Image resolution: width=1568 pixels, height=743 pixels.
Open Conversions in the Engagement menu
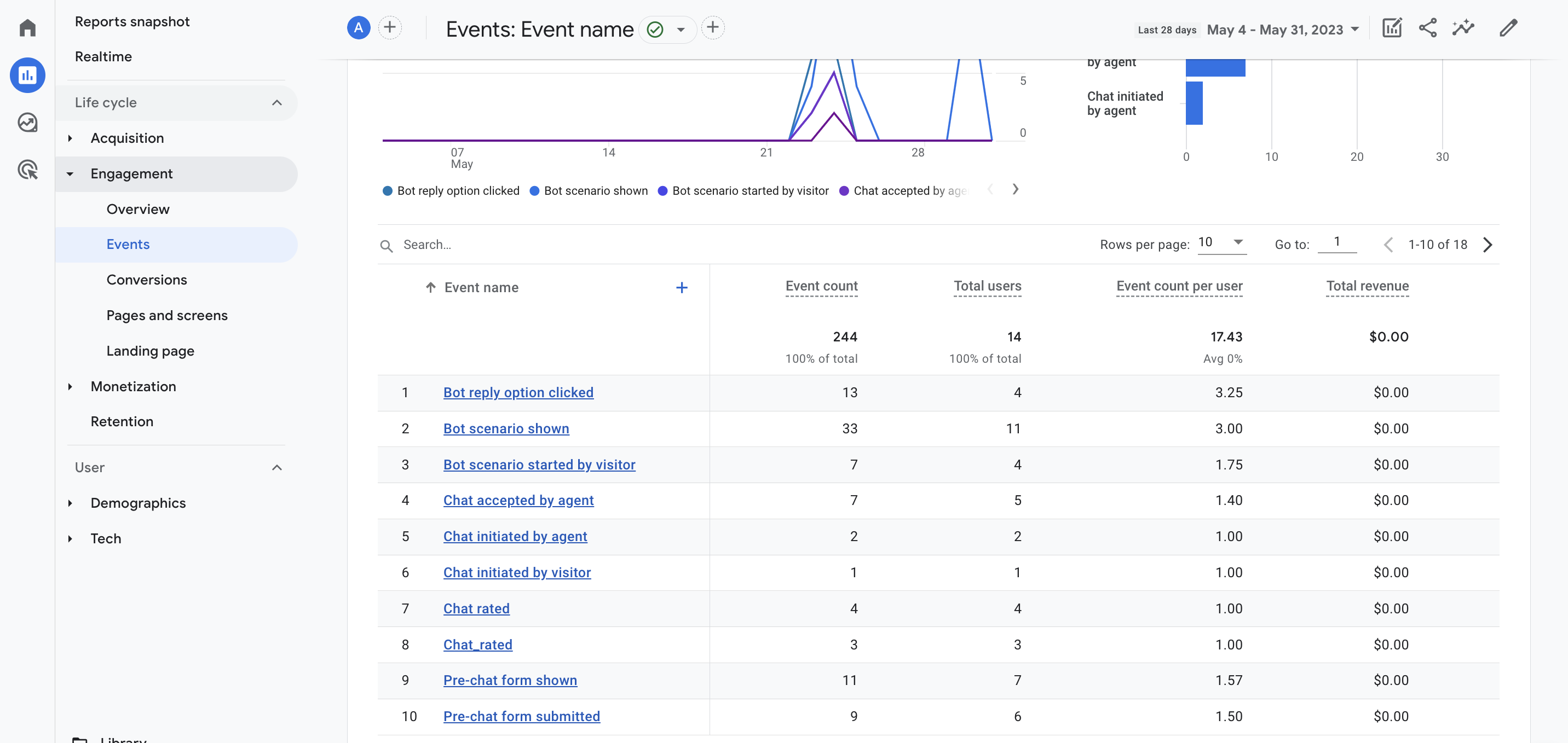pos(147,280)
